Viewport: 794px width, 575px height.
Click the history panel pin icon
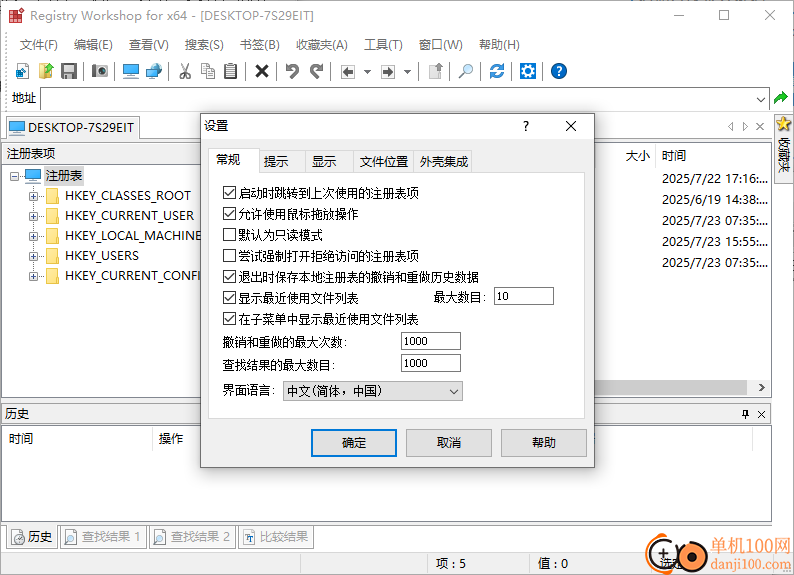(745, 415)
